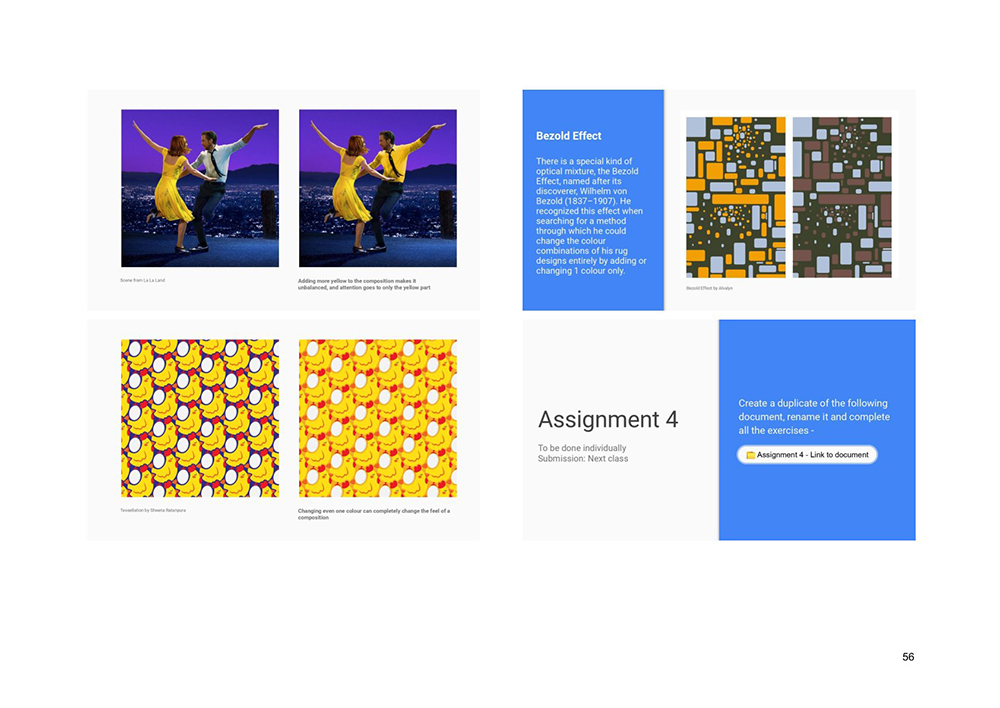Click the "Adding more yellow to the composition" caption
This screenshot has width=1000, height=708.
click(364, 284)
